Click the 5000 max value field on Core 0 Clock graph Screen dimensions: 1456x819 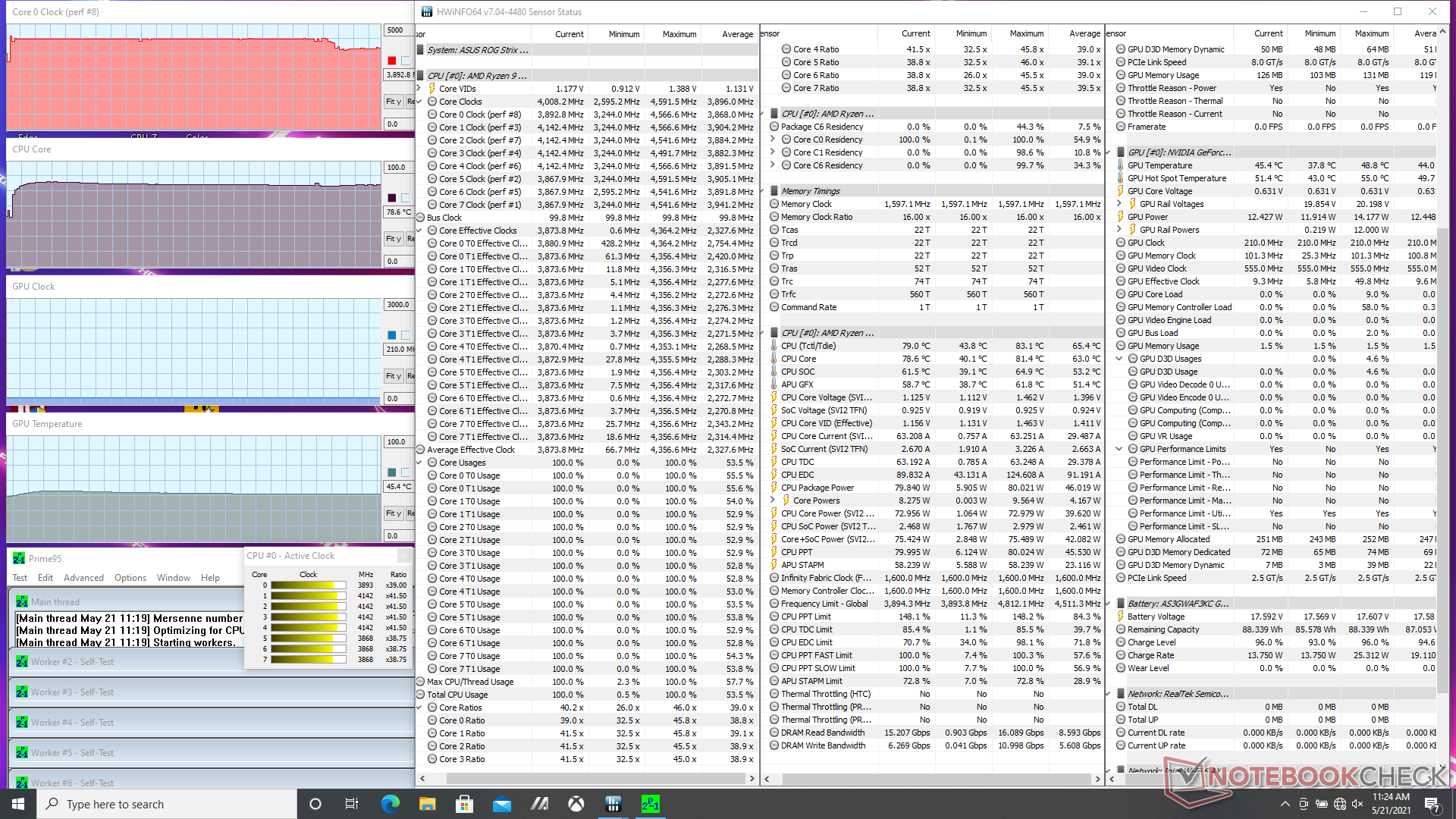tap(398, 30)
